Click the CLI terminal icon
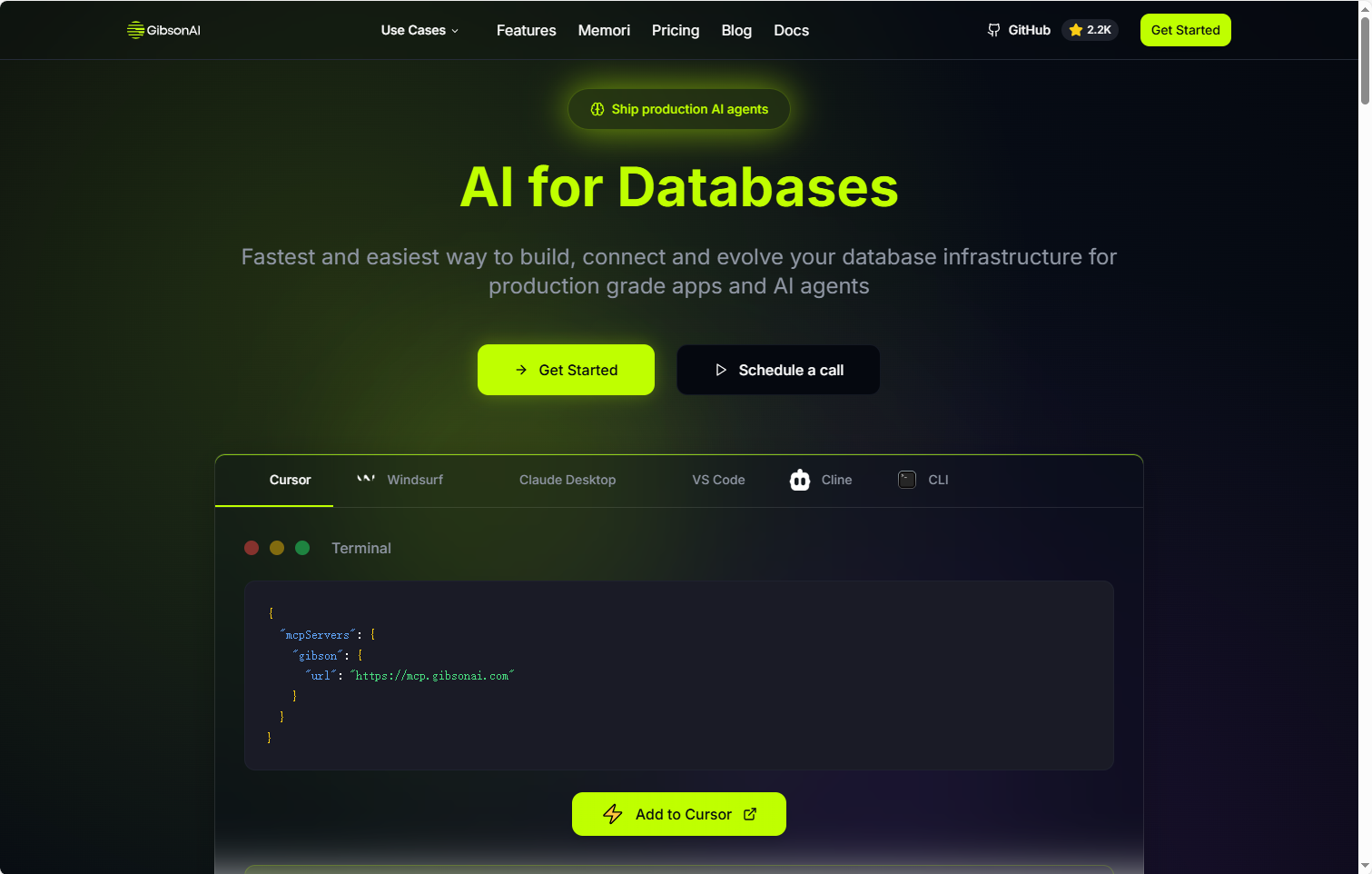This screenshot has width=1372, height=874. pyautogui.click(x=907, y=480)
